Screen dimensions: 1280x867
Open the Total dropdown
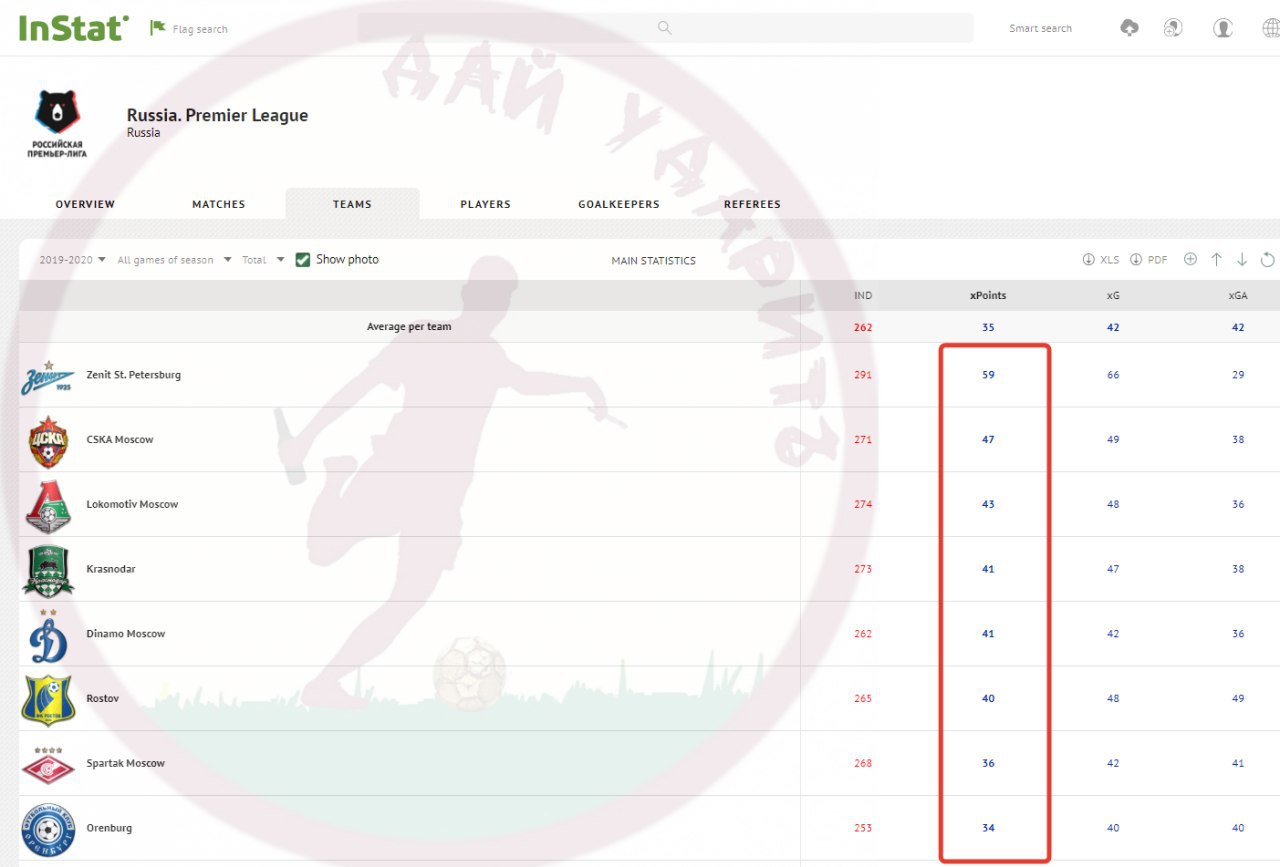click(x=263, y=260)
